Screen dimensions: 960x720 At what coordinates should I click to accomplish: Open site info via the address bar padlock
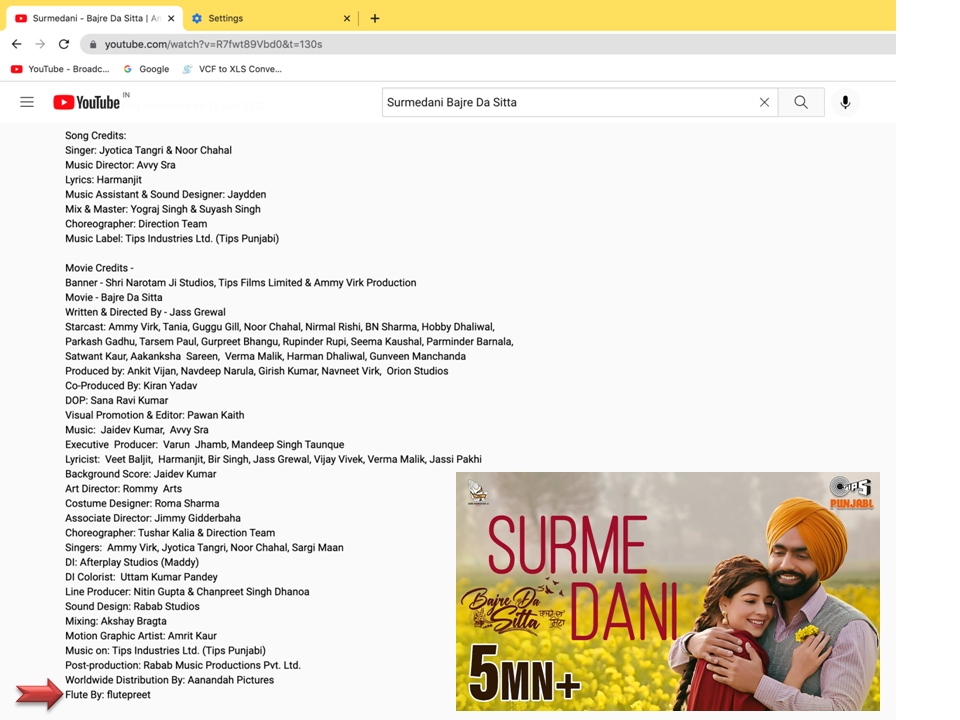[93, 44]
